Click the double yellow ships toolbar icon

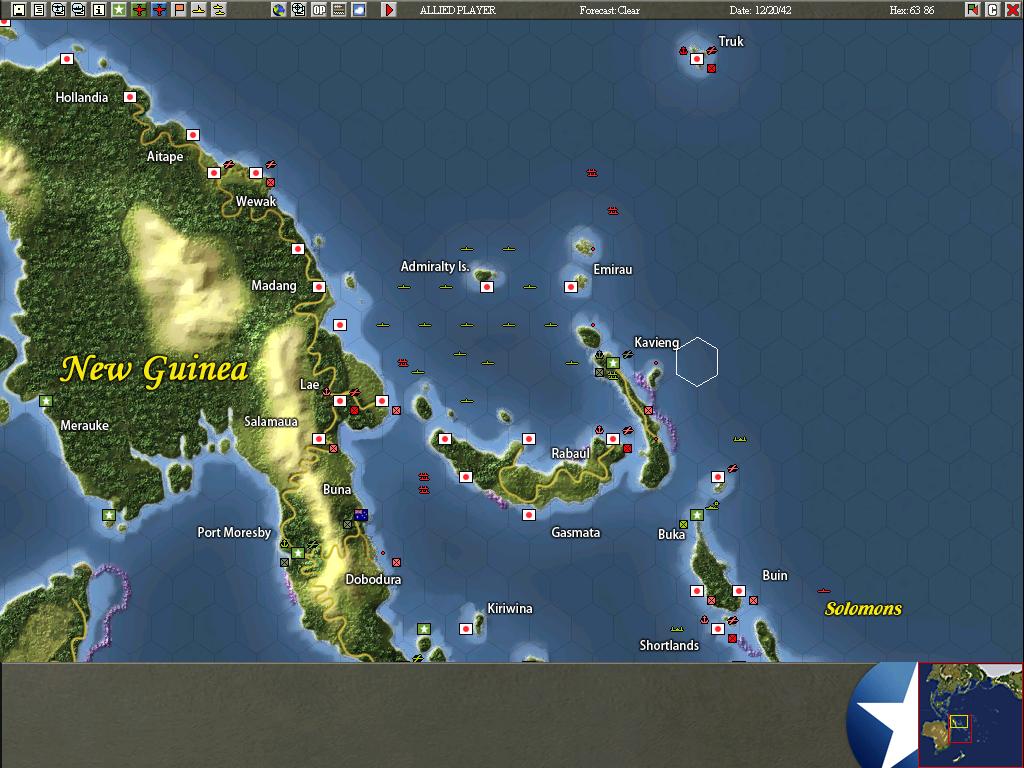(x=219, y=10)
